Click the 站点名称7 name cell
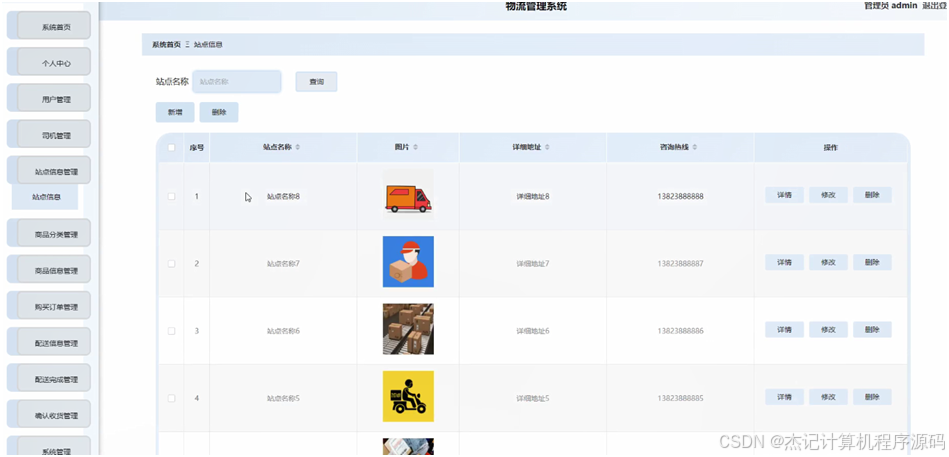The width and height of the screenshot is (949, 457). [x=283, y=263]
